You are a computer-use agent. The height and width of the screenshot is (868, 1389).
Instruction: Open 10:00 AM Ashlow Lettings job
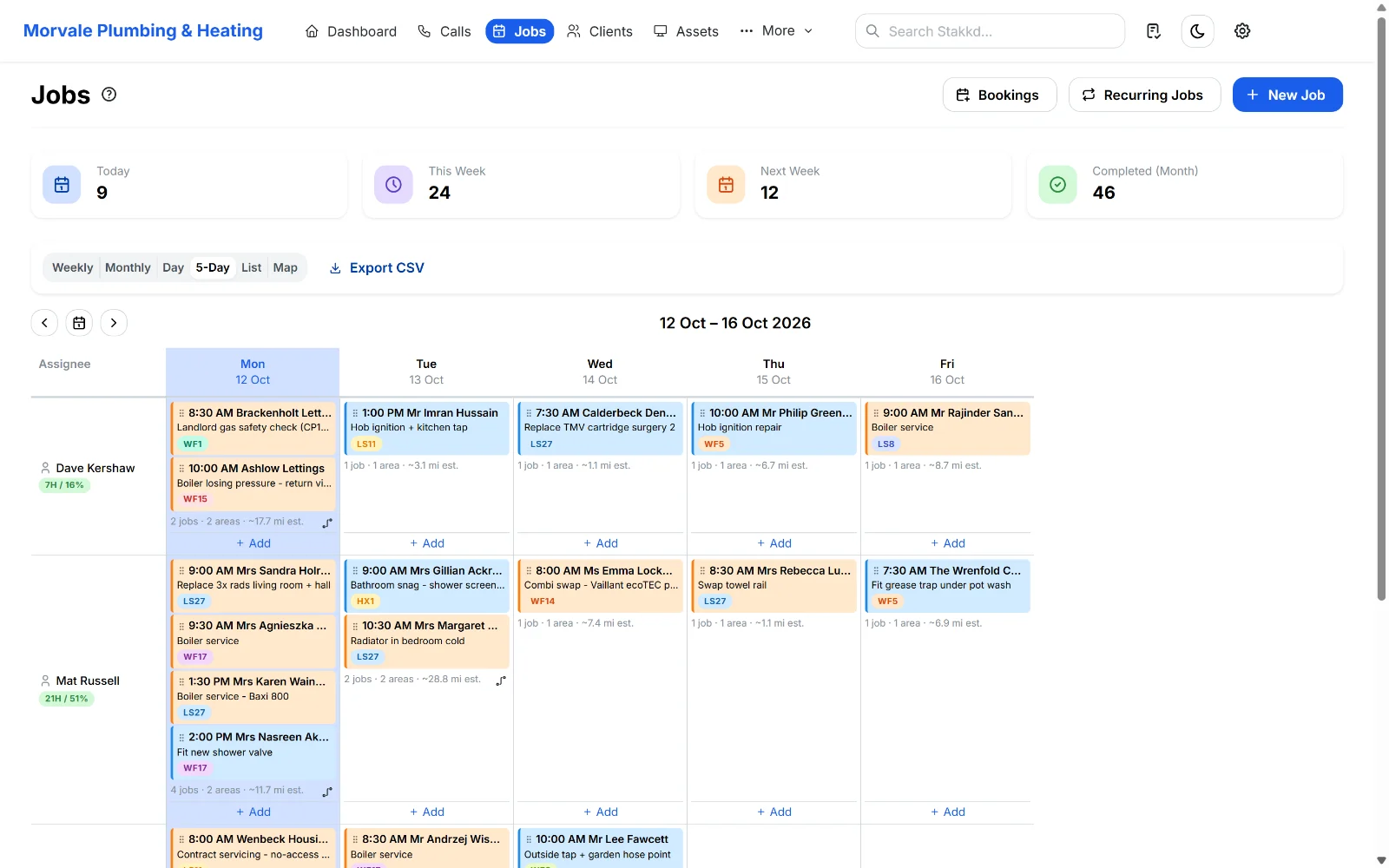pos(253,483)
